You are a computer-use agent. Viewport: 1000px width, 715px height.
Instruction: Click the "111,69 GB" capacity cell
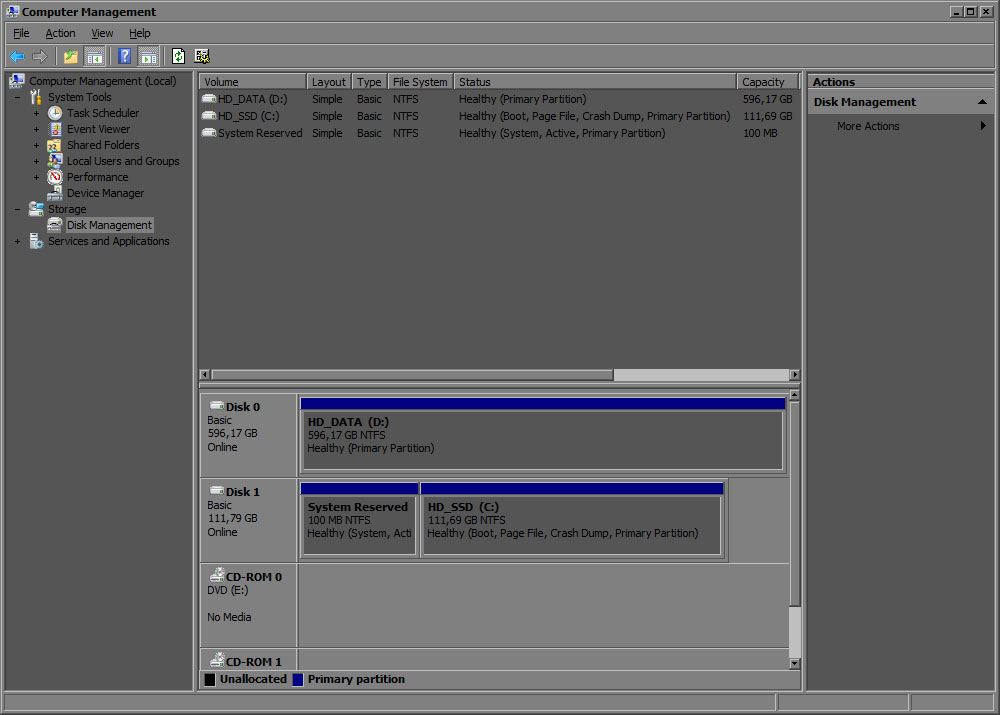(767, 116)
